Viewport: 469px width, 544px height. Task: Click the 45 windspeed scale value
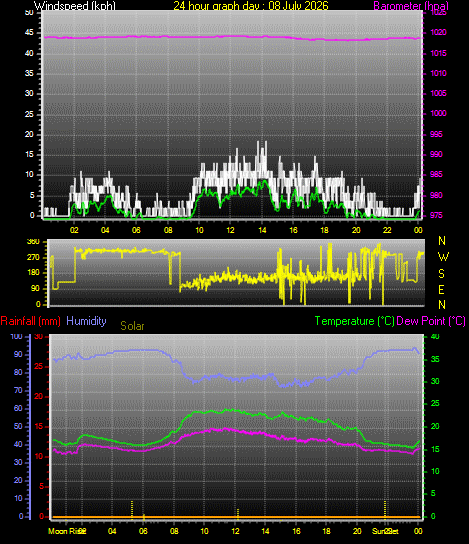point(29,33)
